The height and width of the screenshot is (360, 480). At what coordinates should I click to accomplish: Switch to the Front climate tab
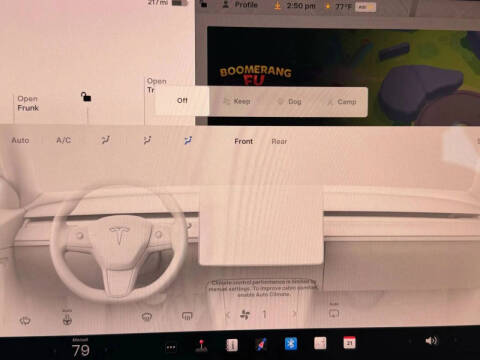point(243,141)
